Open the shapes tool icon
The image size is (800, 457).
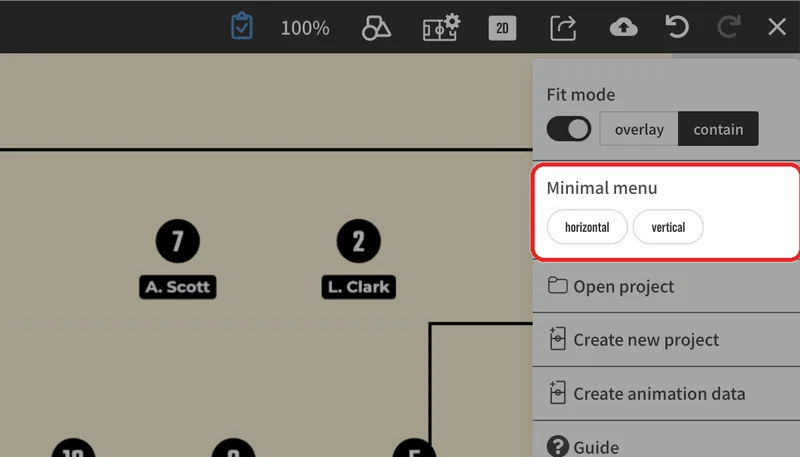tap(376, 28)
